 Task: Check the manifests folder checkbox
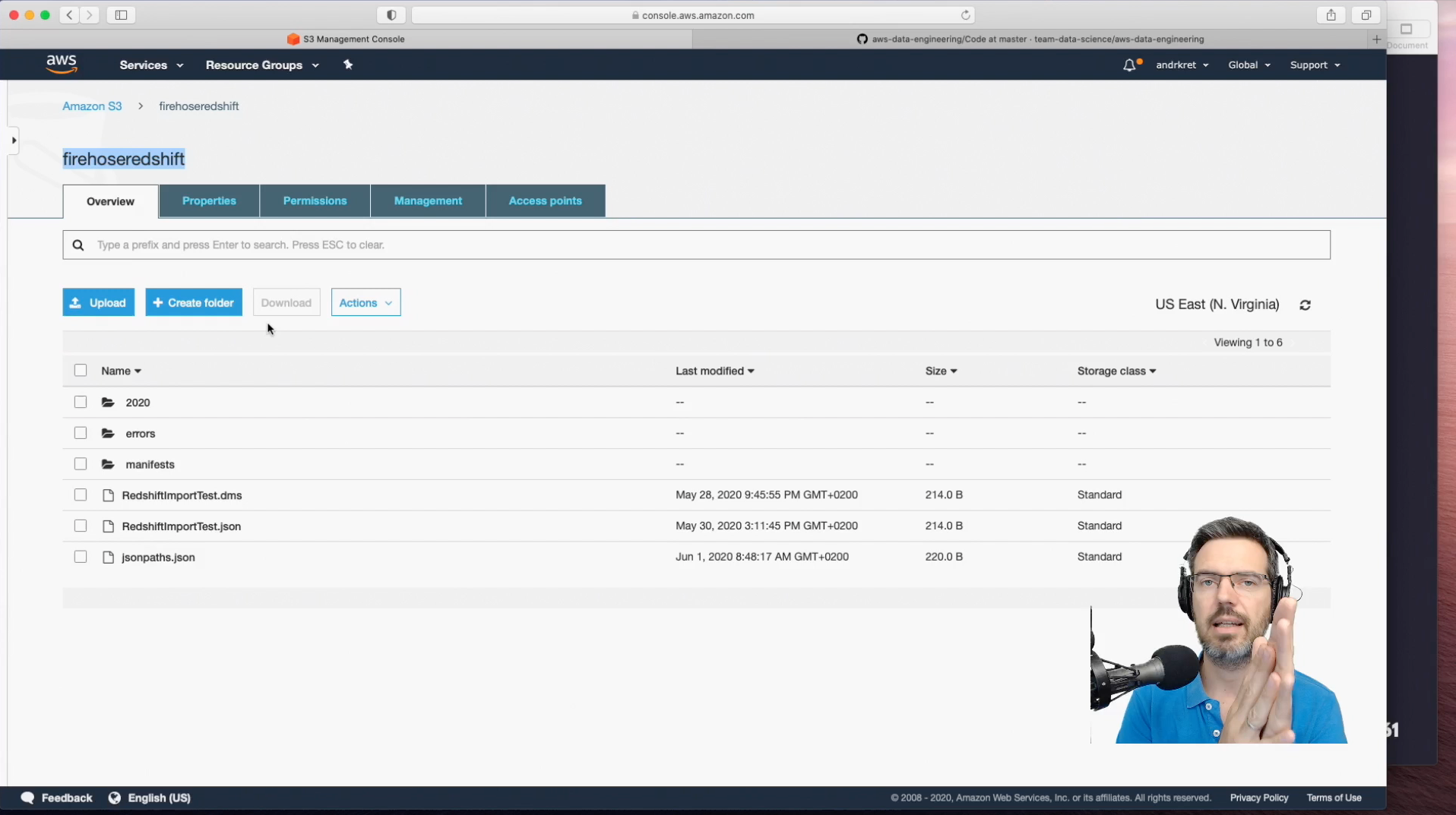pos(81,464)
